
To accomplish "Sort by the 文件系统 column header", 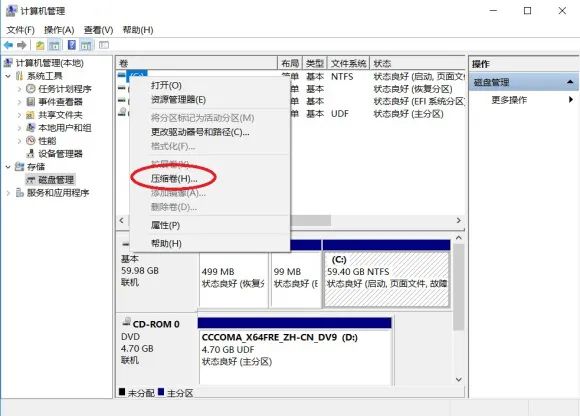I will (x=349, y=63).
